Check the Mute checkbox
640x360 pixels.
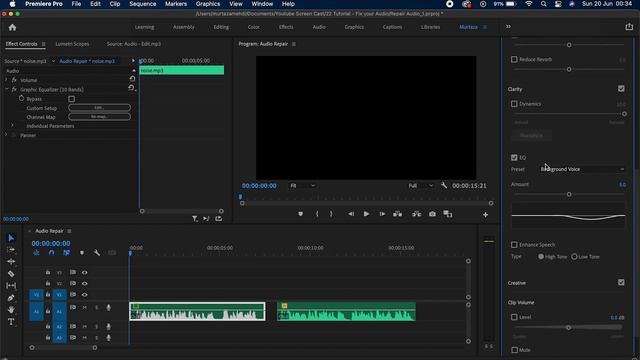pos(514,350)
